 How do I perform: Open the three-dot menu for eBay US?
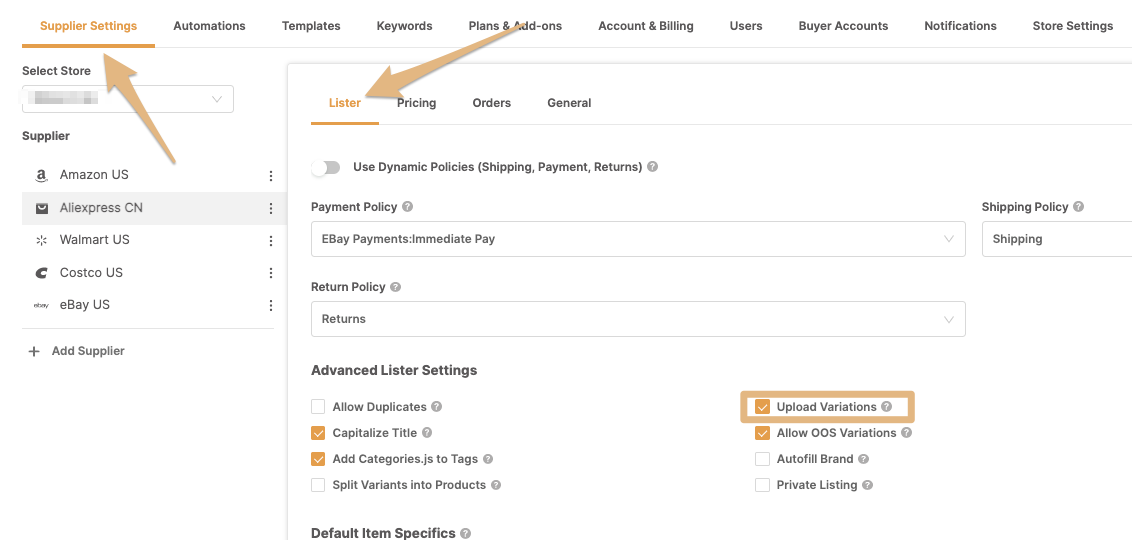pos(271,305)
